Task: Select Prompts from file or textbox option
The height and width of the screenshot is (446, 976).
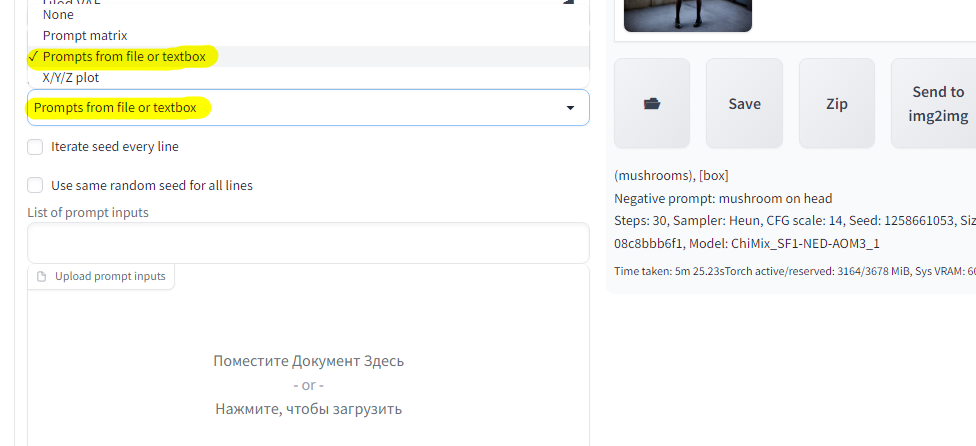Action: 308,57
